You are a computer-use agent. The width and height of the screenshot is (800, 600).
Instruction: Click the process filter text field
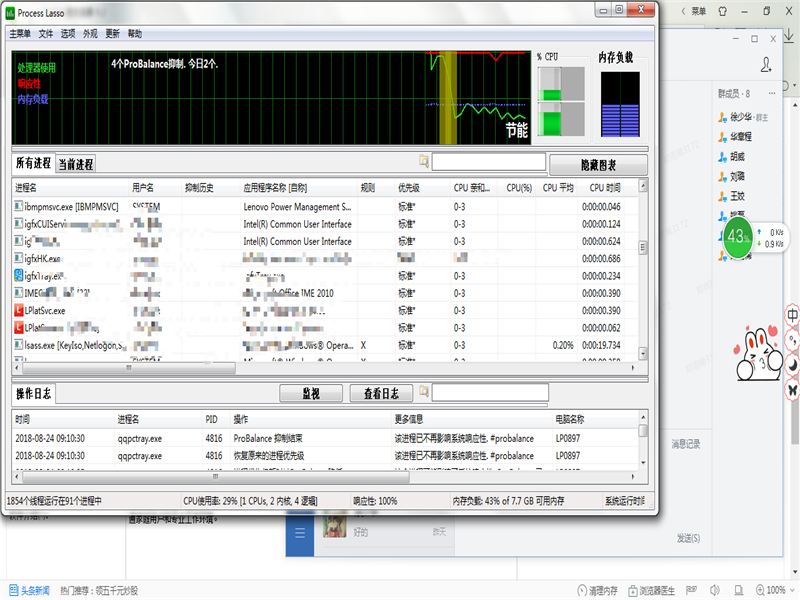coord(488,162)
